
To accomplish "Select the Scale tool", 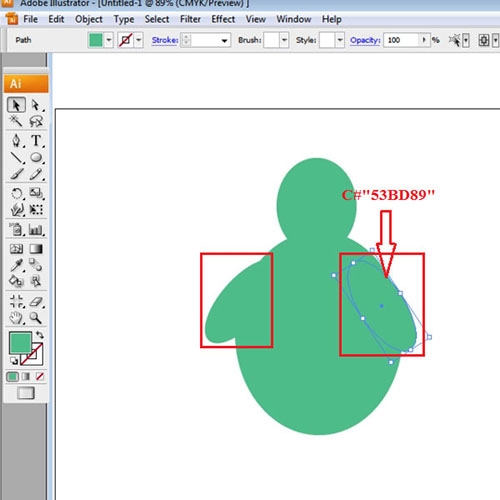I will 36,193.
